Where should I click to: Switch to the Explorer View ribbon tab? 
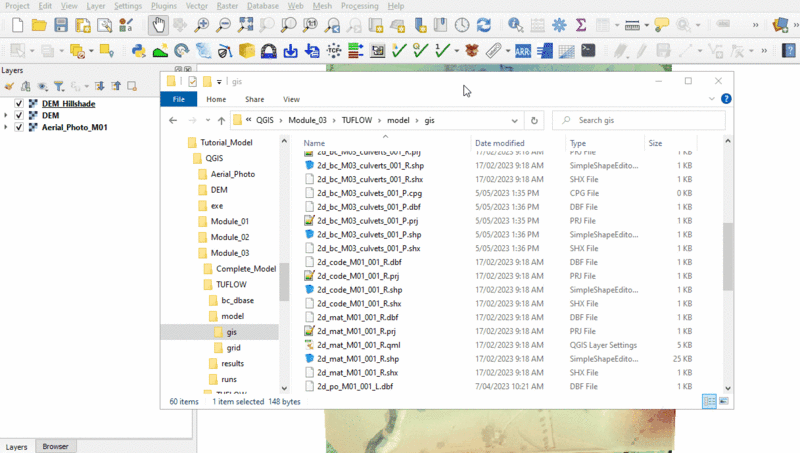point(291,99)
